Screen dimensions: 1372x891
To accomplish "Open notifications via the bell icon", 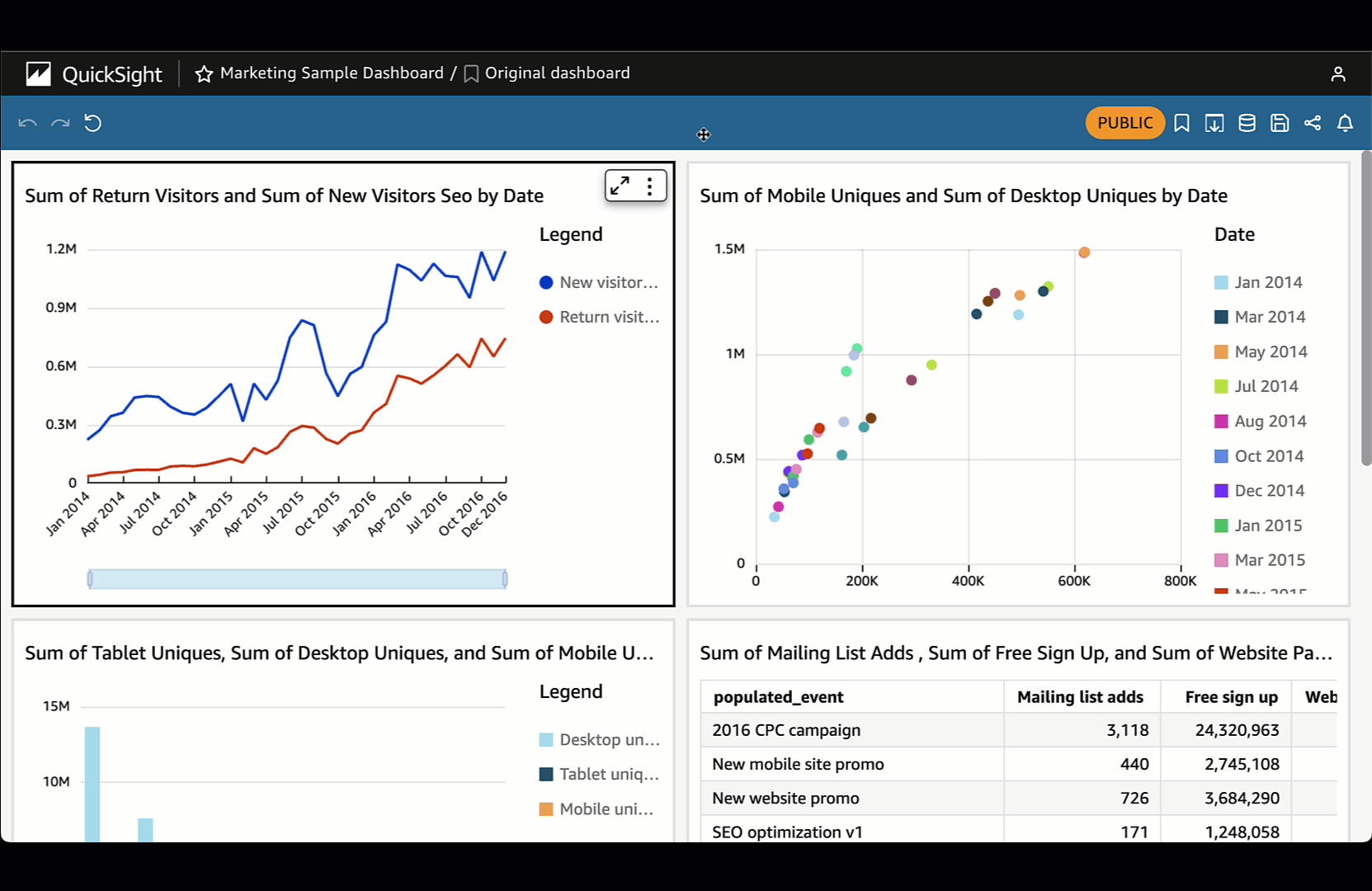I will pos(1345,122).
